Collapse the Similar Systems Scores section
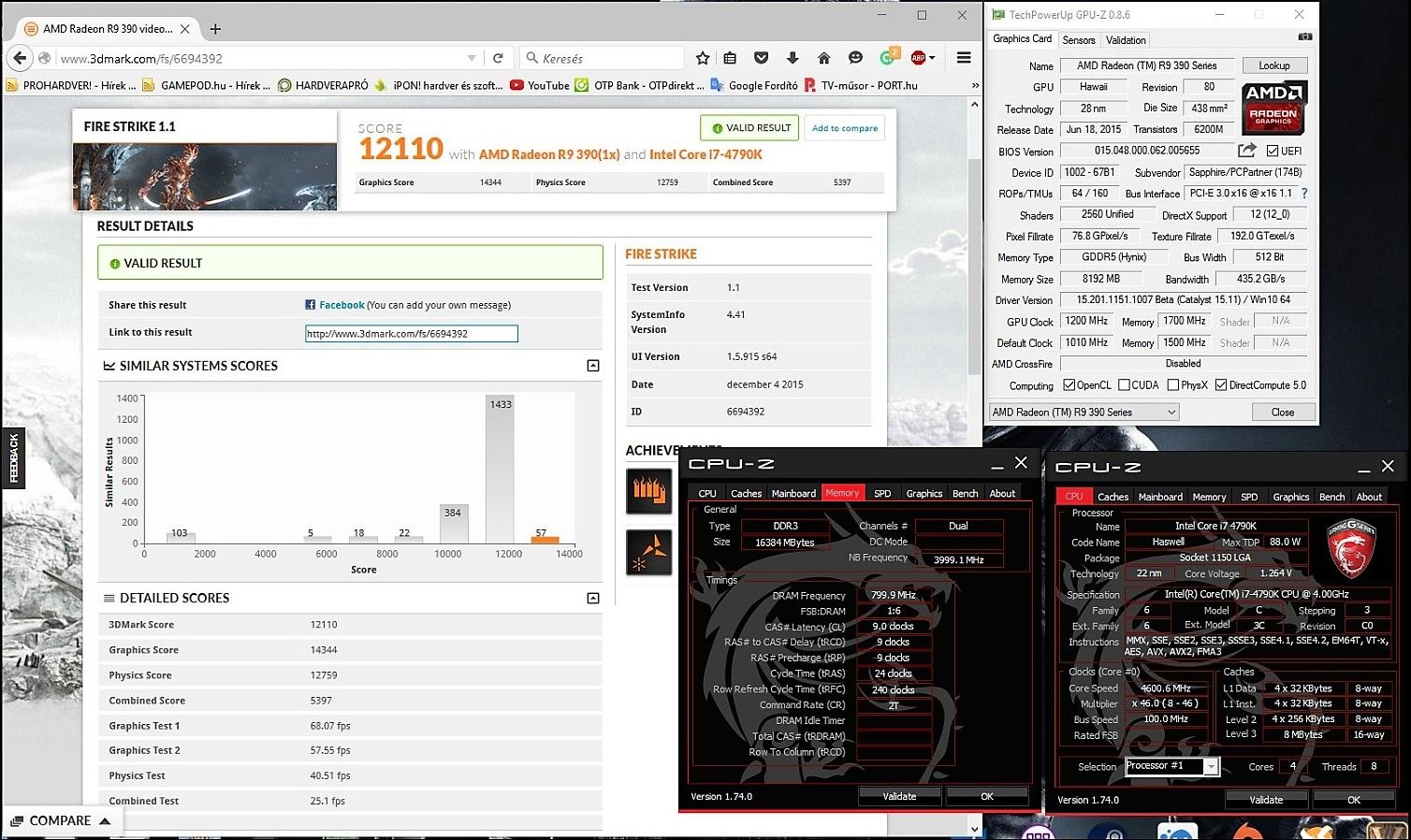Screen dimensions: 1411x840 593,366
